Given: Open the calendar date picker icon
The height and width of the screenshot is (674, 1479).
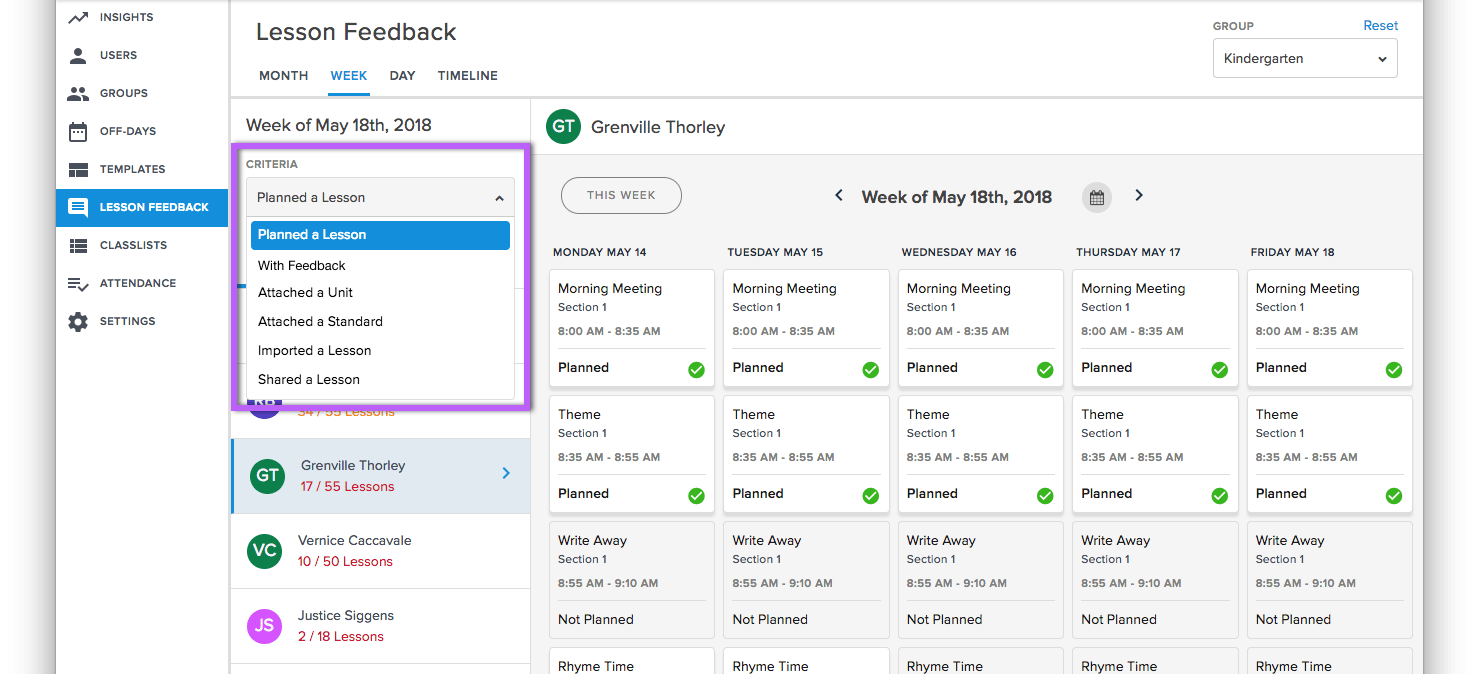Looking at the screenshot, I should [x=1097, y=197].
